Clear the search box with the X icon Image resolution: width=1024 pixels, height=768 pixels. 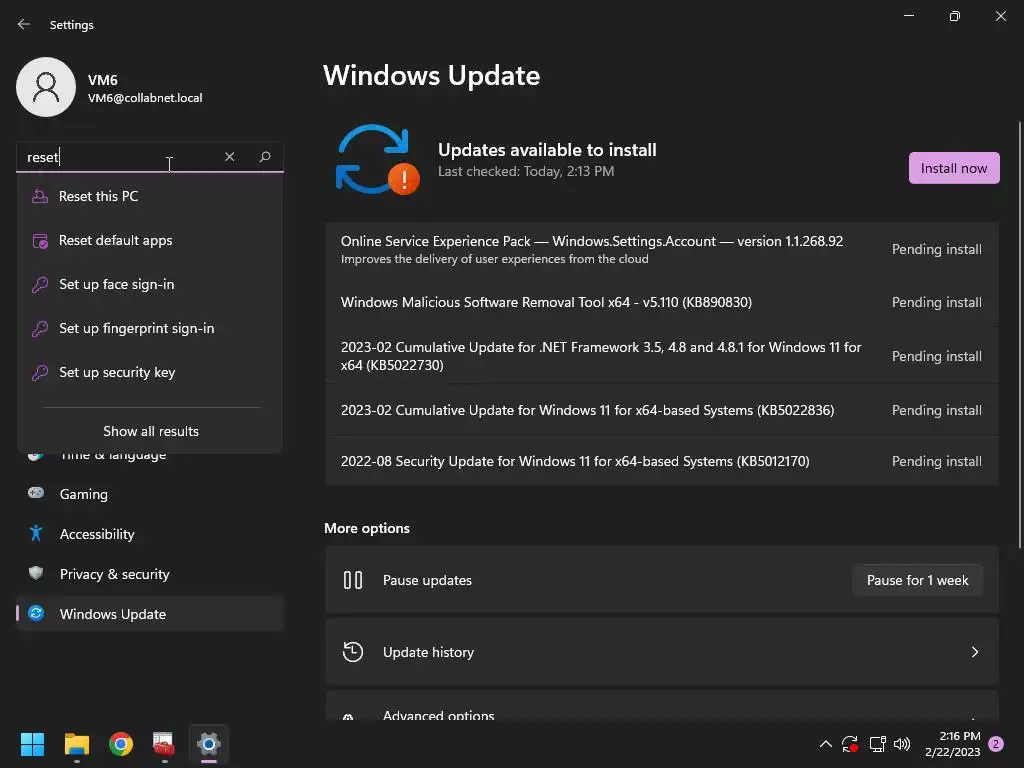[229, 157]
